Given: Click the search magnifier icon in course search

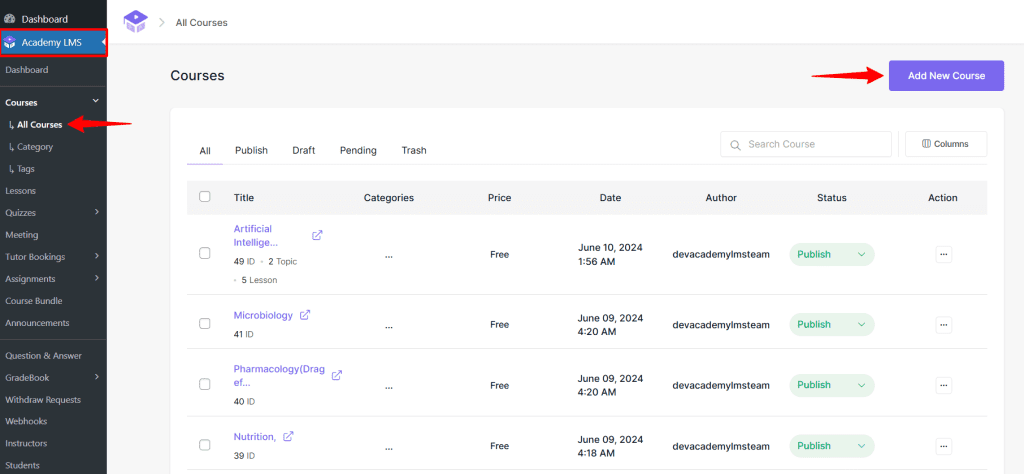Looking at the screenshot, I should click(x=736, y=144).
